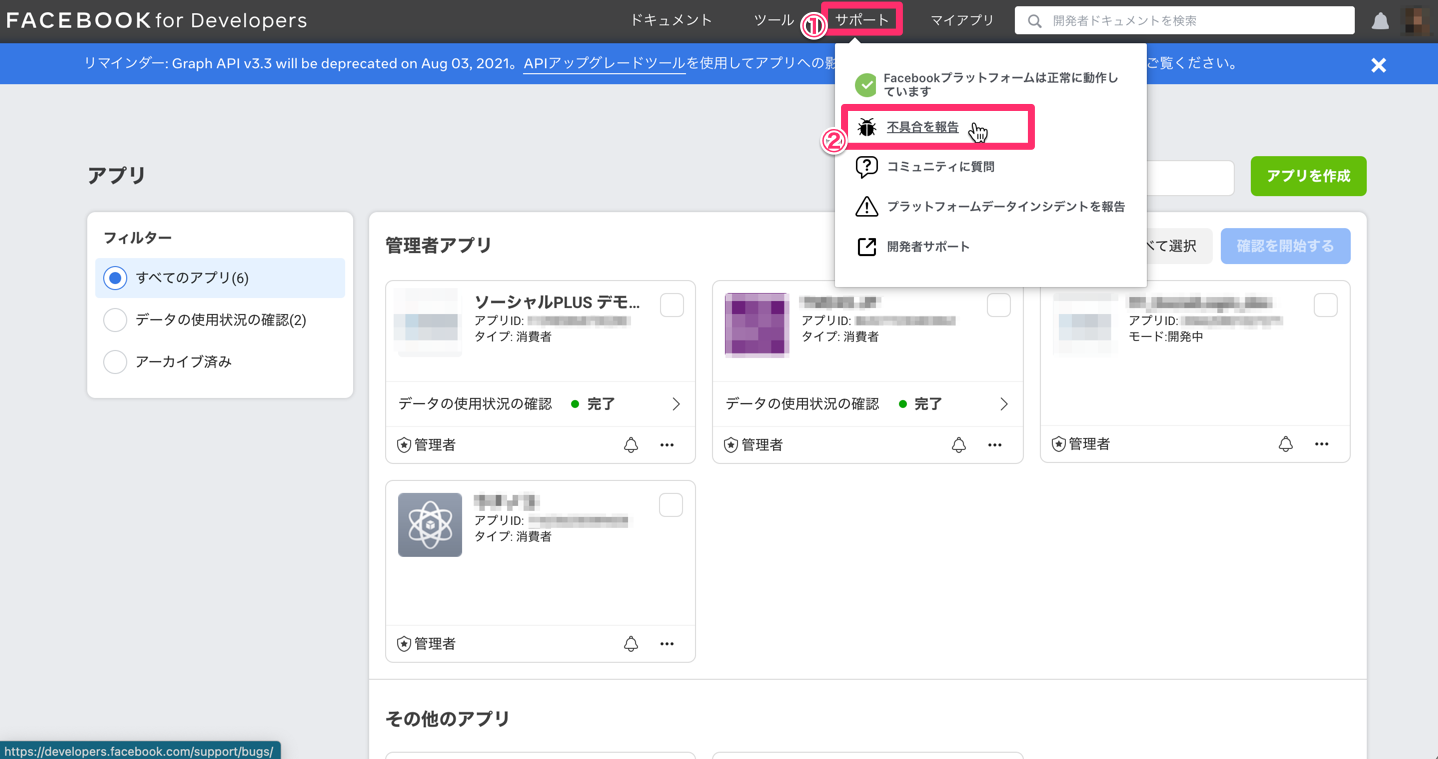Select 開発者サポート menu entry
This screenshot has width=1438, height=759.
[x=928, y=247]
